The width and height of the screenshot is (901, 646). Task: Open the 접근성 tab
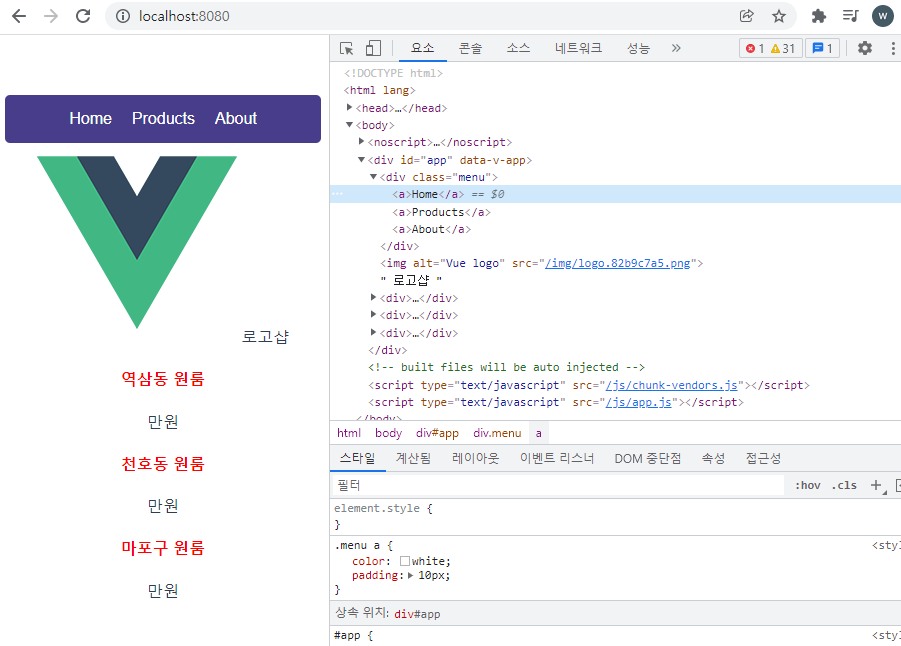pos(763,458)
